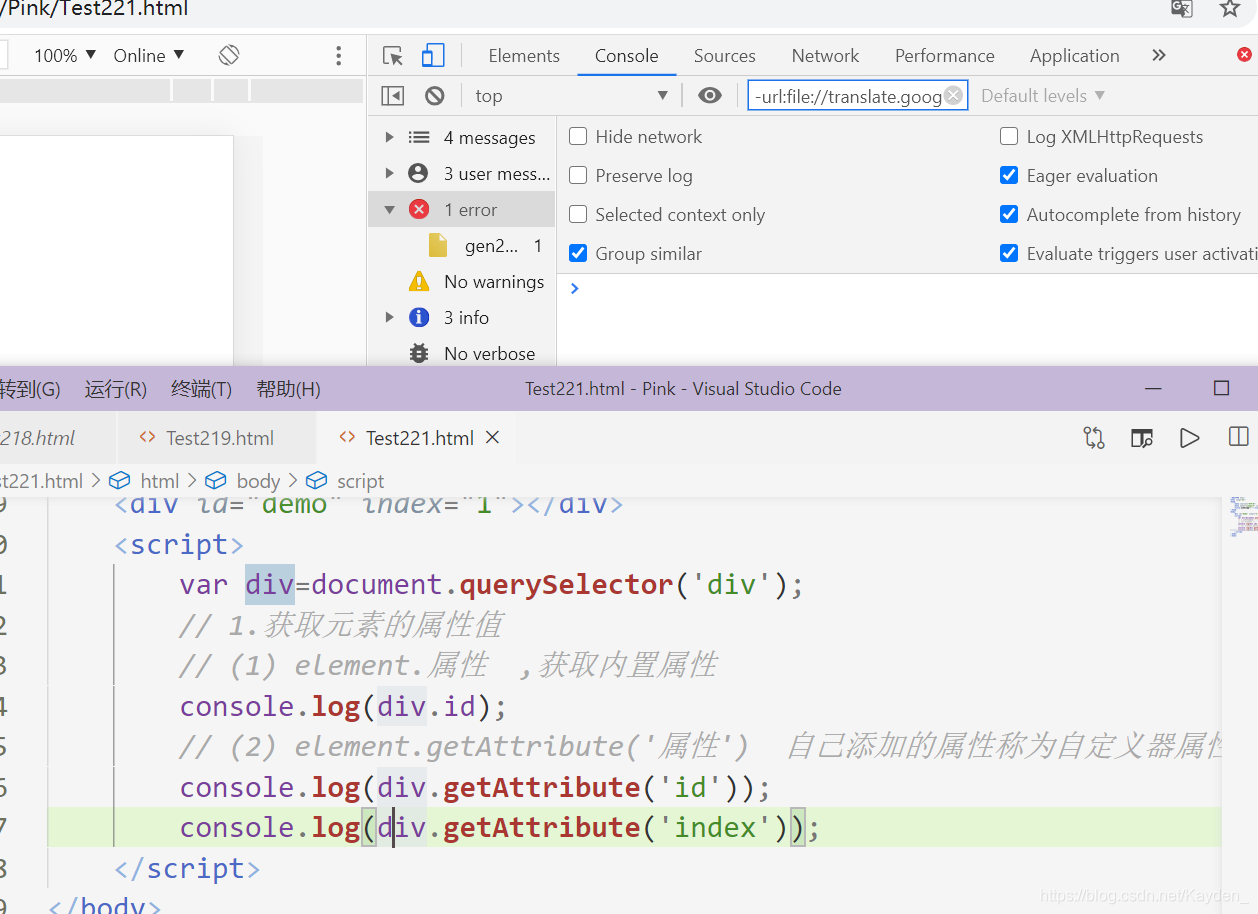Image resolution: width=1258 pixels, height=914 pixels.
Task: Open the 100% zoom dropdown
Action: (65, 55)
